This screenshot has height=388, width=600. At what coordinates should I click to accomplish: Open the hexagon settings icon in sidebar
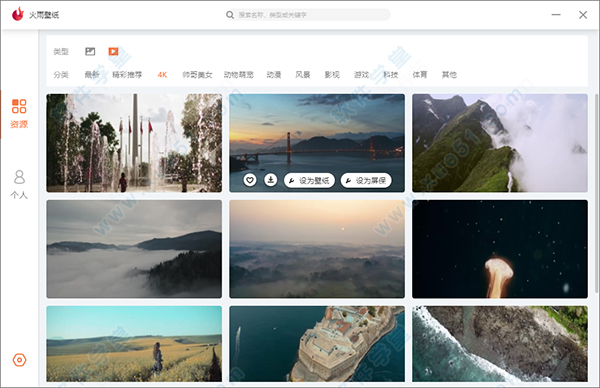(20, 360)
